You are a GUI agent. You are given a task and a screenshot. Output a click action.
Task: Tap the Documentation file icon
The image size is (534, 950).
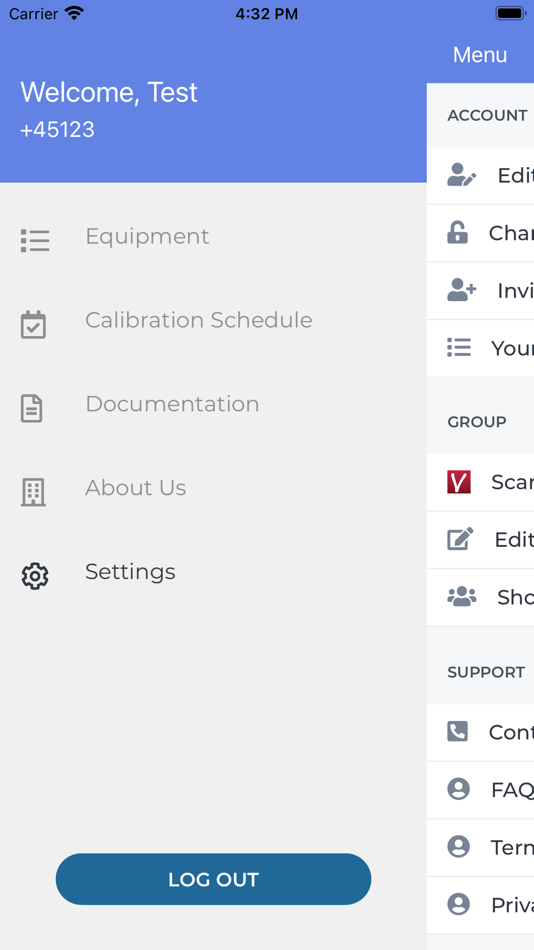[32, 408]
